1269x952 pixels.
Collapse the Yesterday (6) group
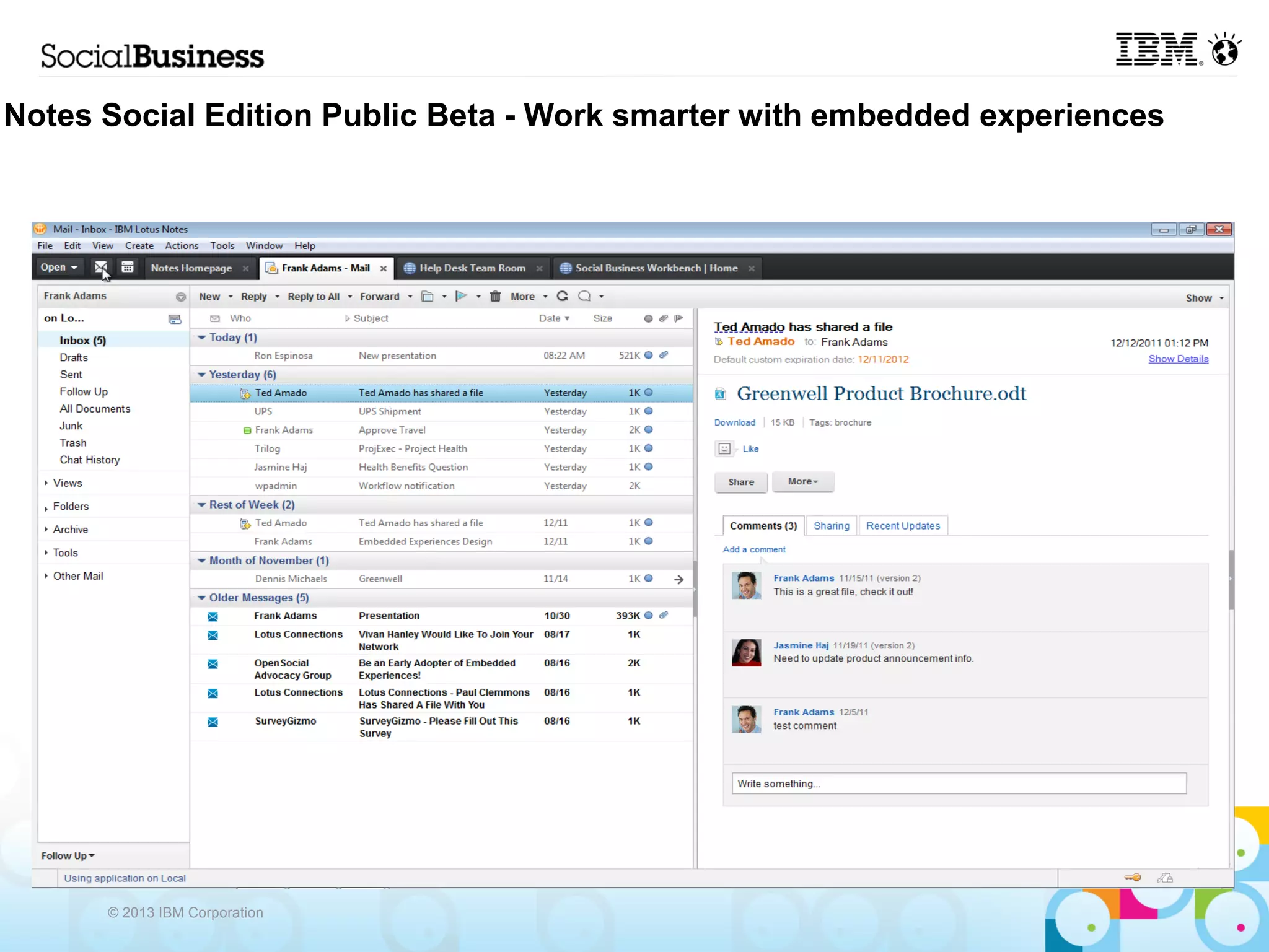(201, 375)
